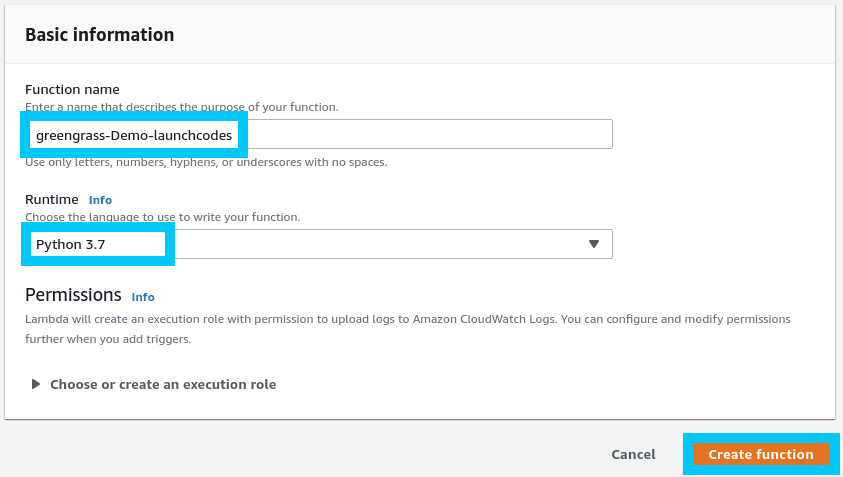Viewport: 843px width, 477px height.
Task: Click the "Use only letters, numbers" hint text
Action: pyautogui.click(x=206, y=162)
